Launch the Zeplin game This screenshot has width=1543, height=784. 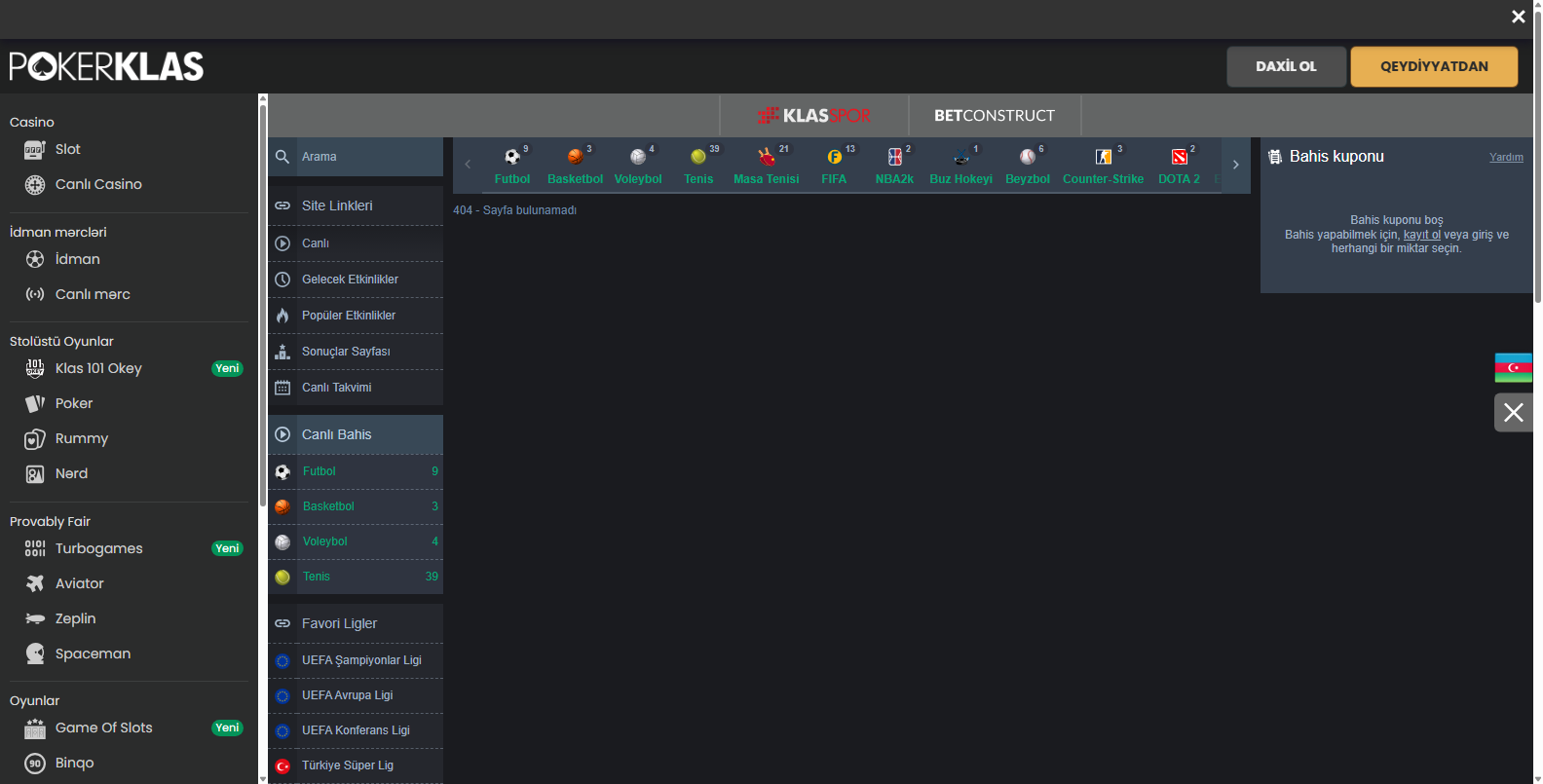tap(60, 618)
